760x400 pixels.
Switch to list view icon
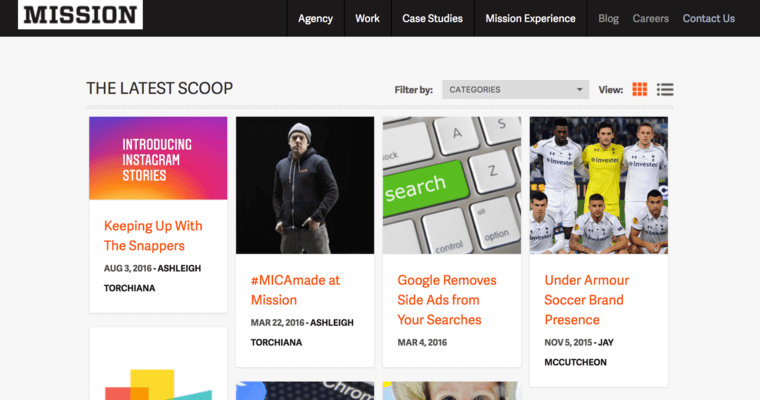[665, 89]
